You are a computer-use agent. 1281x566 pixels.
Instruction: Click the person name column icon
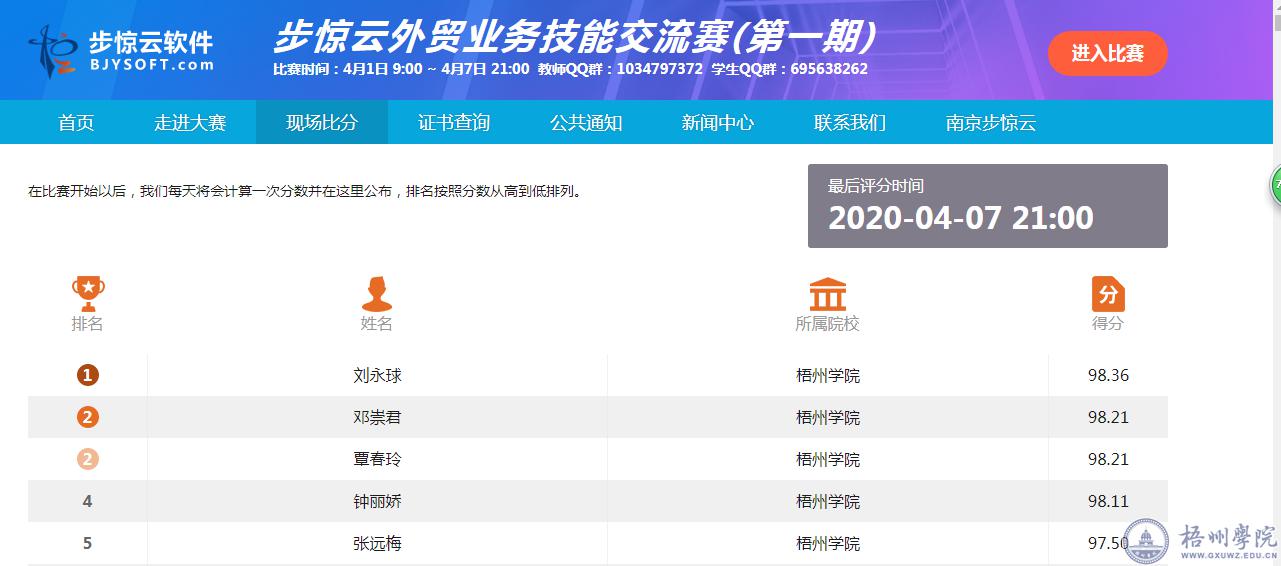(377, 293)
